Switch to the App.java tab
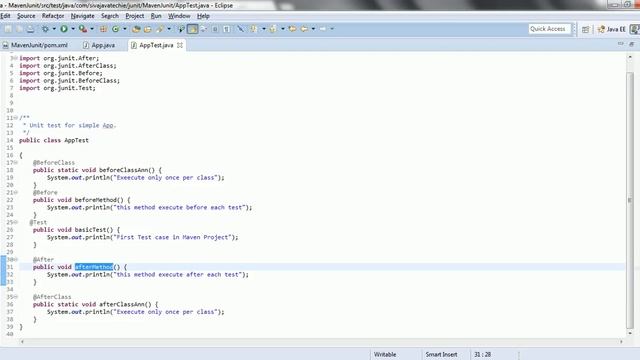 pyautogui.click(x=99, y=45)
